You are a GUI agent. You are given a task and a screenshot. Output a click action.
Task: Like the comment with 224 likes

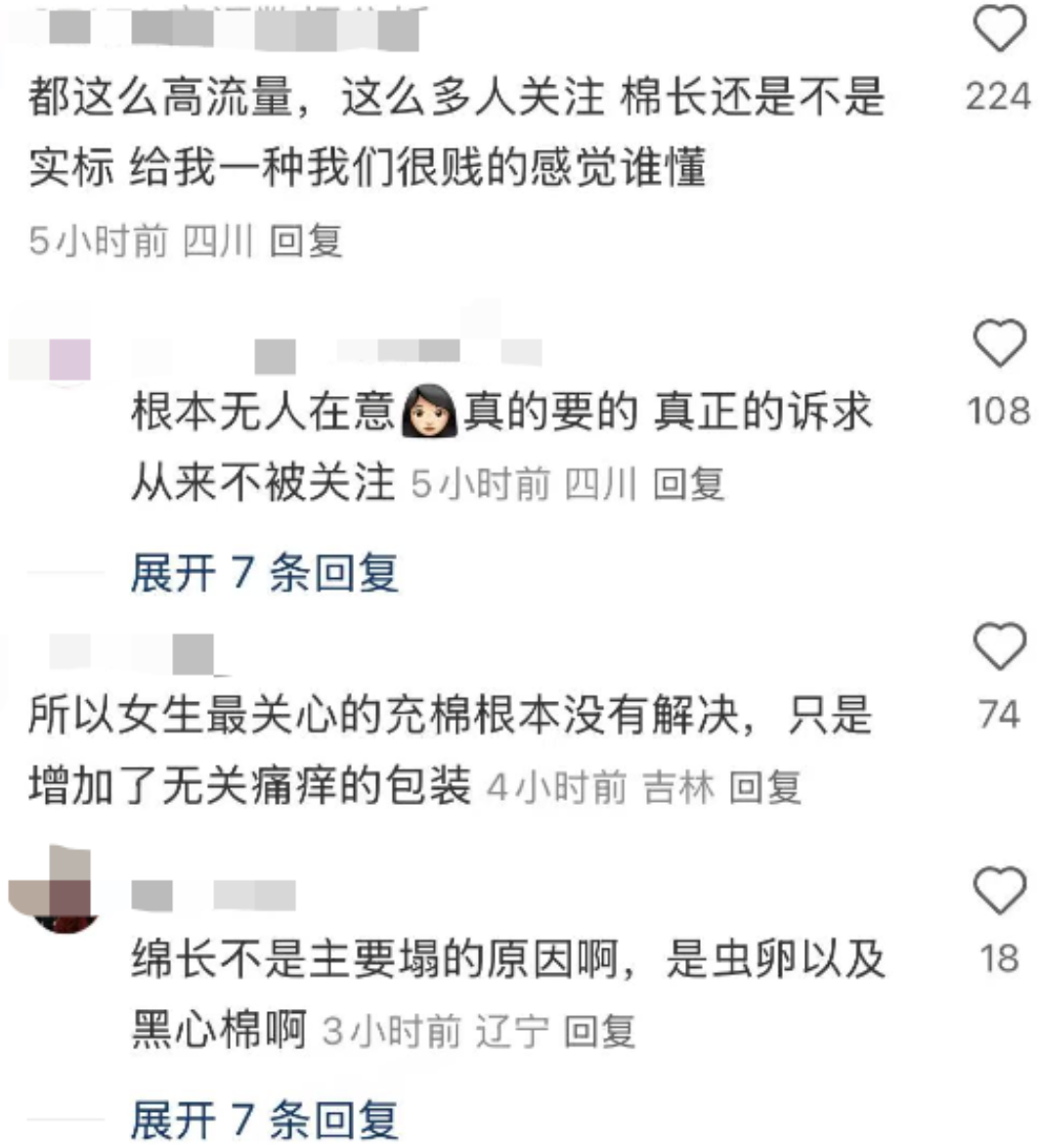click(x=999, y=27)
